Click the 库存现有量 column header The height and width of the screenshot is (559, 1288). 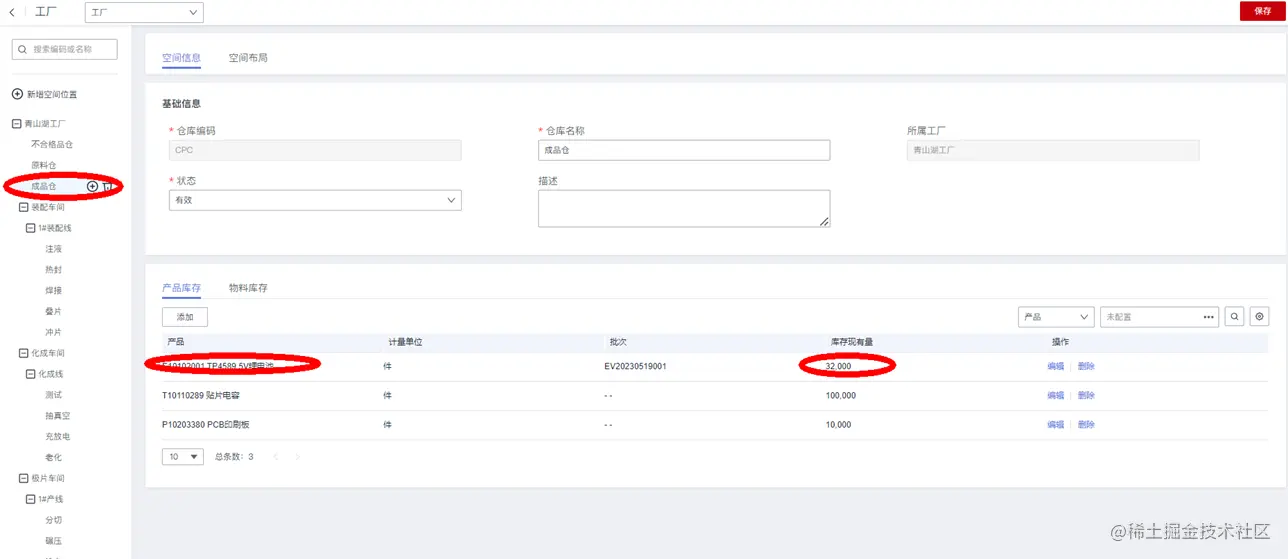pyautogui.click(x=850, y=342)
